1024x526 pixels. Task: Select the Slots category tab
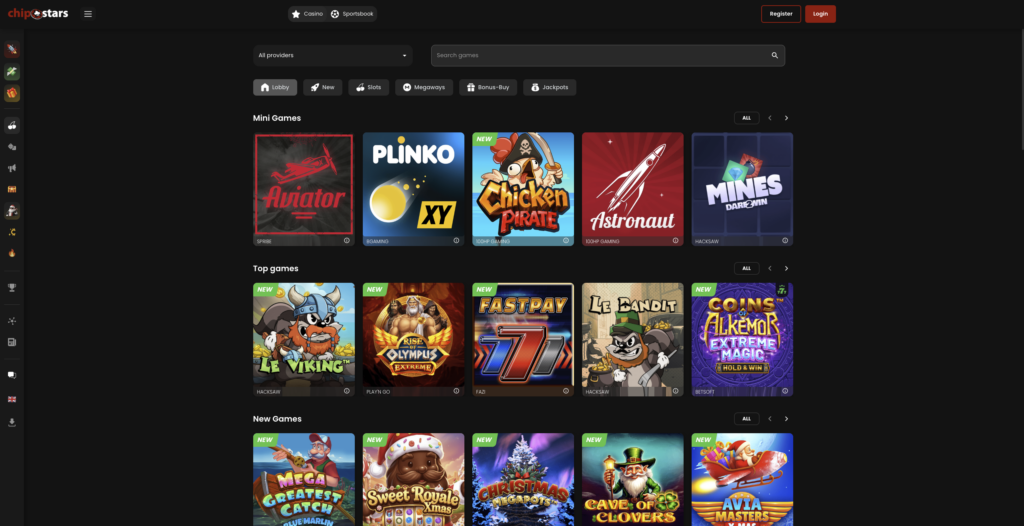click(x=369, y=88)
